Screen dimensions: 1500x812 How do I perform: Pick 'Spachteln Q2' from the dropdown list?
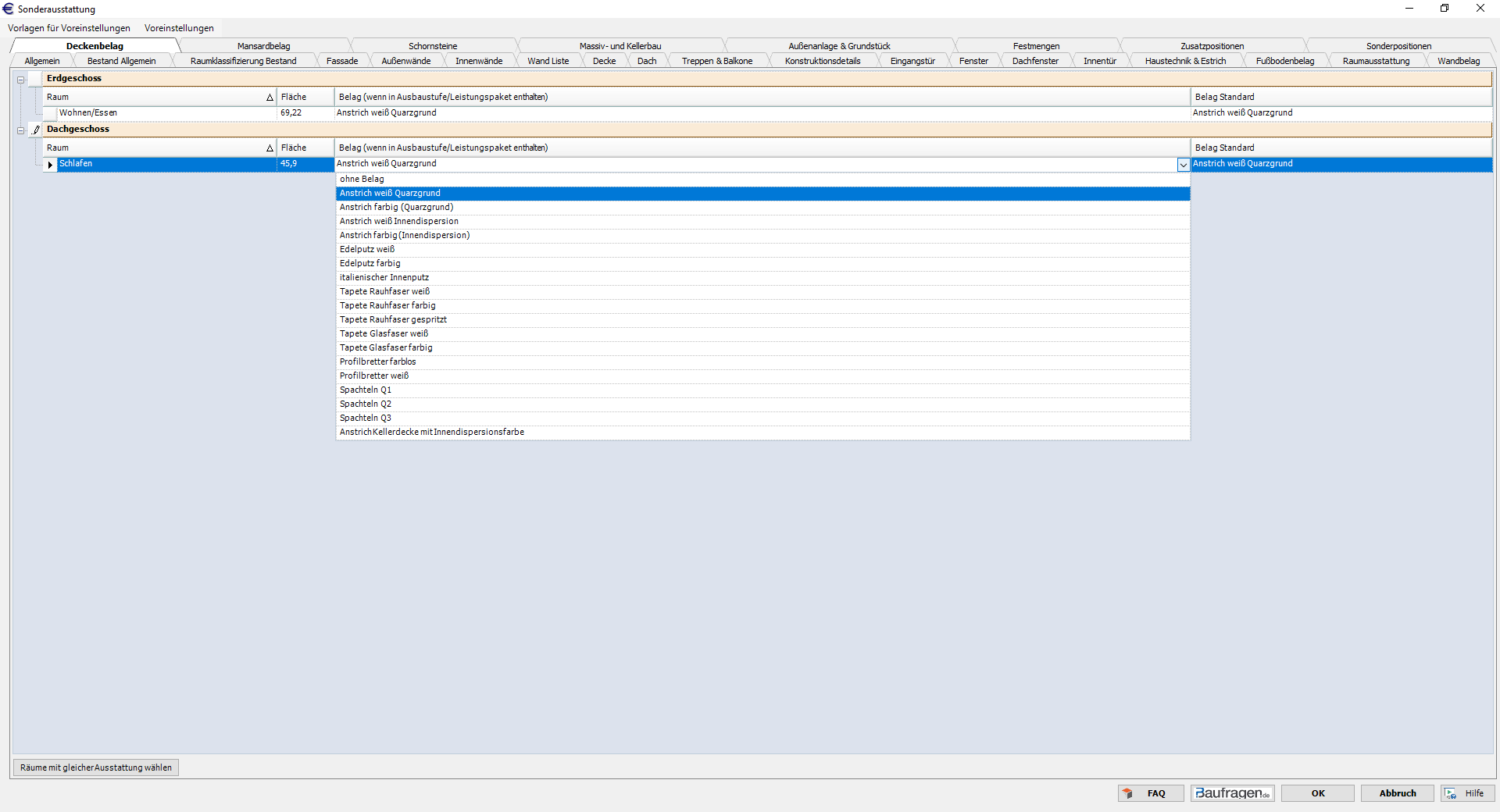click(x=366, y=404)
